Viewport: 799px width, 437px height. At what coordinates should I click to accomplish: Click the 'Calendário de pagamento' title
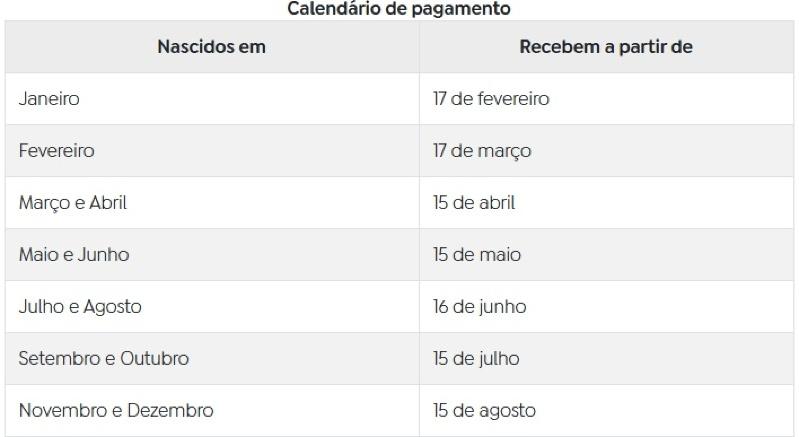coord(398,9)
